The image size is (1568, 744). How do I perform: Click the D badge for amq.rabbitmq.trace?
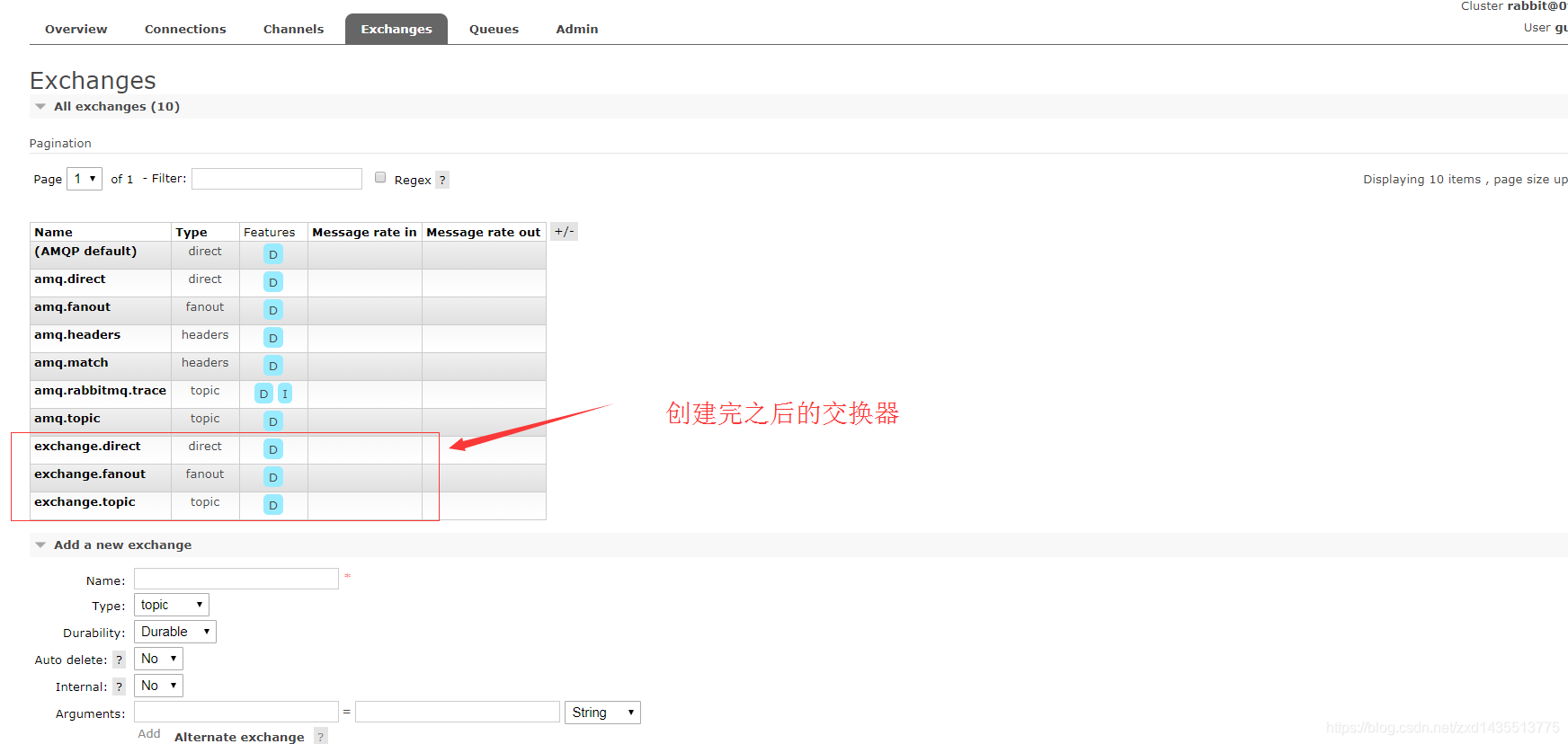[263, 394]
